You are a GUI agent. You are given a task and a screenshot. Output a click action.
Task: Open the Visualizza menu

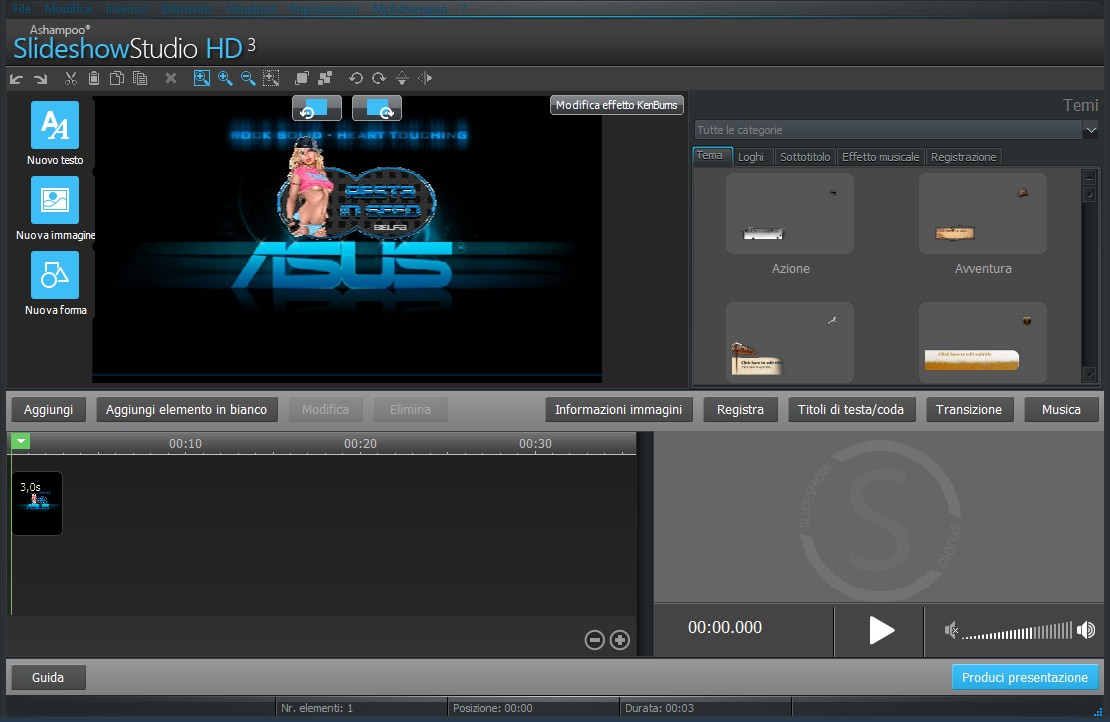251,8
